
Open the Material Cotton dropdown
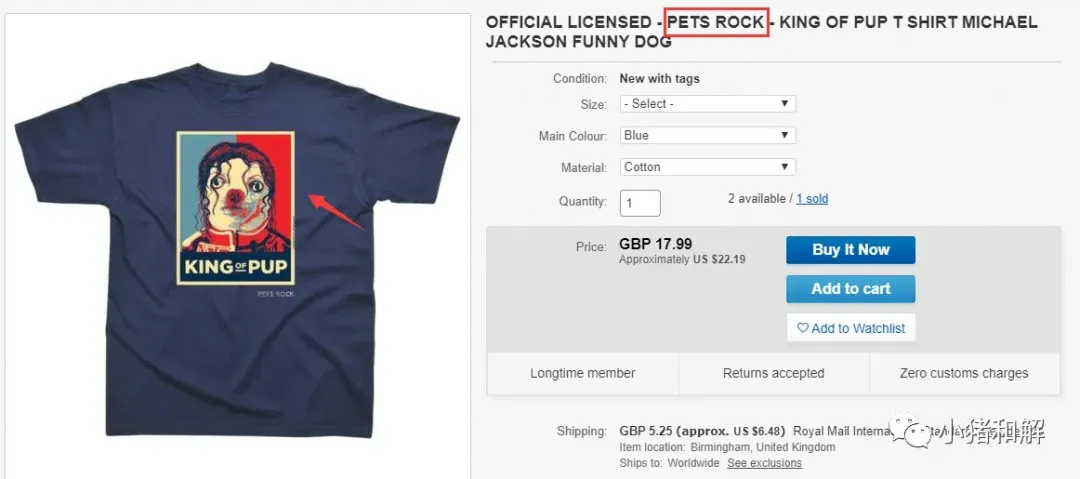pos(708,167)
